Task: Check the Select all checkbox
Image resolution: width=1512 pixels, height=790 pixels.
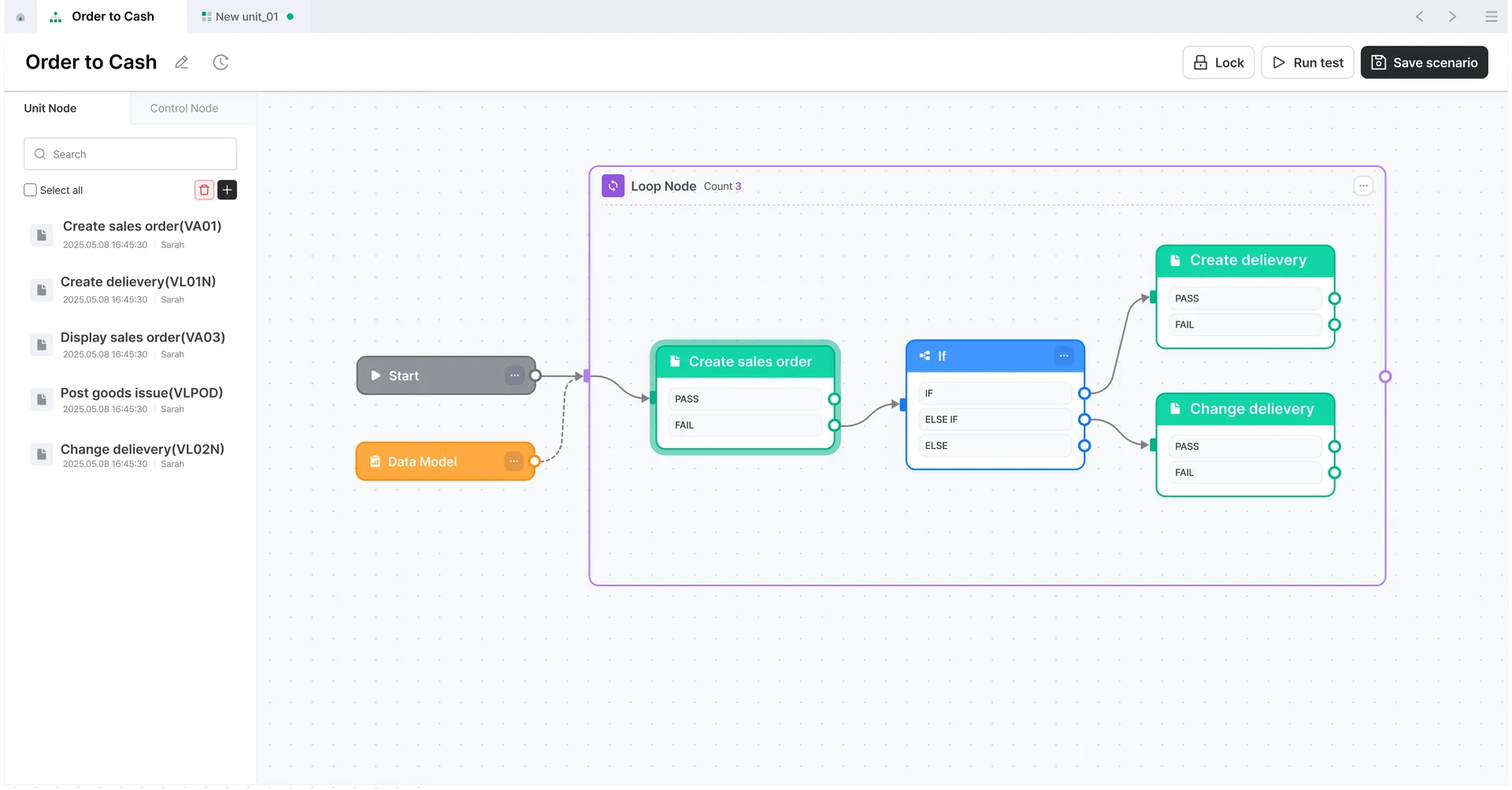Action: (30, 189)
